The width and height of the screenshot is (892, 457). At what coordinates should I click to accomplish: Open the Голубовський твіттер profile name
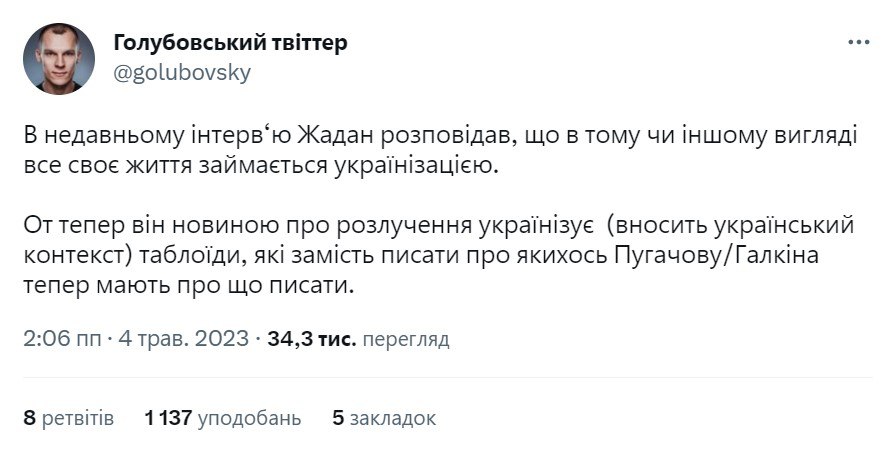(x=231, y=43)
